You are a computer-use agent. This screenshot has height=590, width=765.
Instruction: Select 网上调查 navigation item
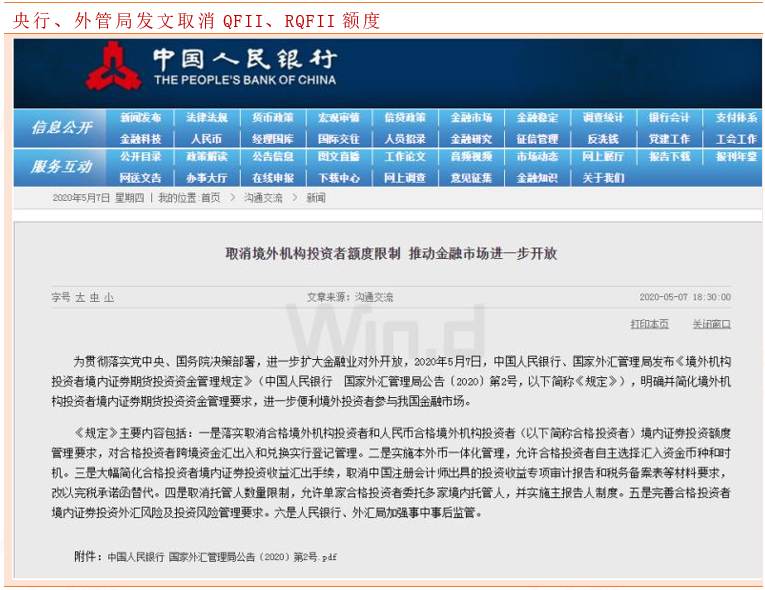pos(405,178)
